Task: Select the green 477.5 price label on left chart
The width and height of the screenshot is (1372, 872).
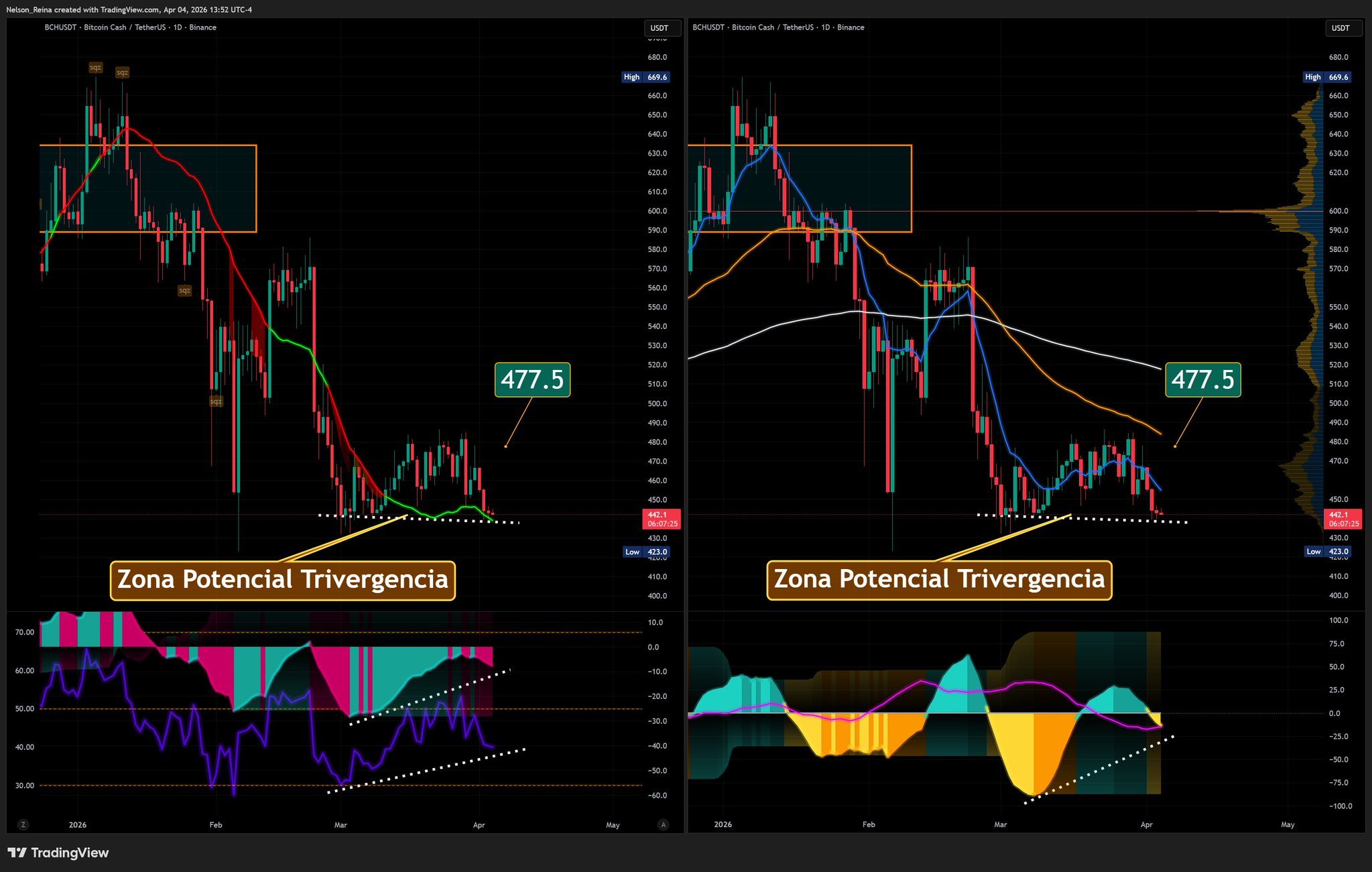Action: pyautogui.click(x=532, y=379)
